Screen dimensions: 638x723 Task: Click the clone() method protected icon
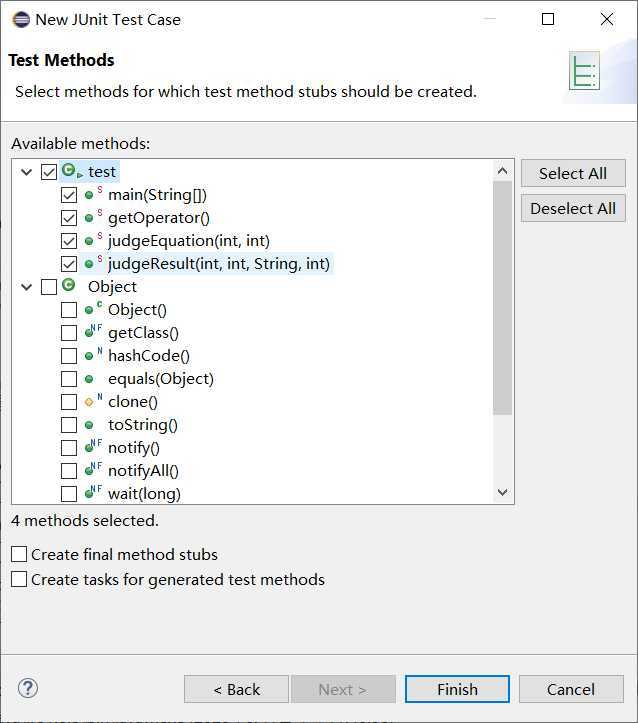(x=90, y=402)
